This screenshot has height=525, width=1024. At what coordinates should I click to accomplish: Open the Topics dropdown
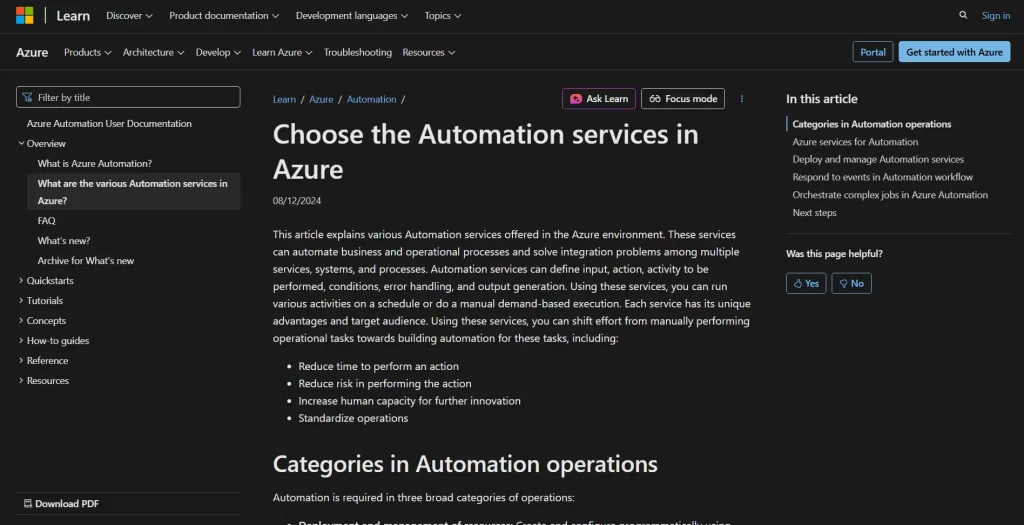pos(443,15)
